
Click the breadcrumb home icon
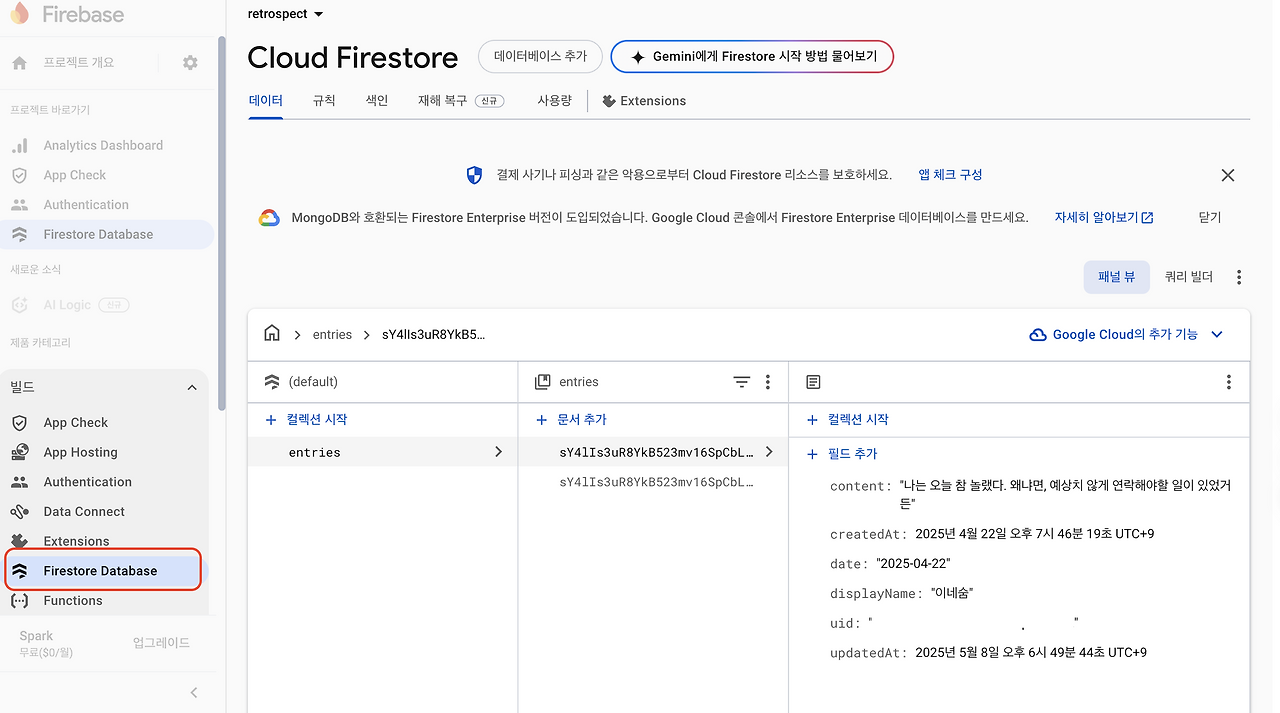(272, 334)
